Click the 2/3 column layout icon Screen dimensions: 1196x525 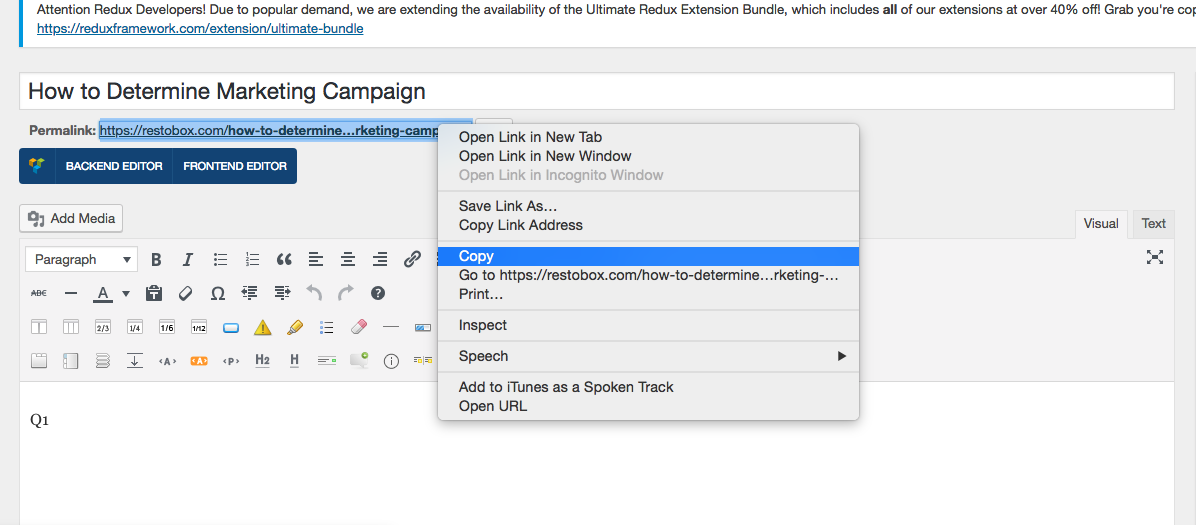pos(103,327)
